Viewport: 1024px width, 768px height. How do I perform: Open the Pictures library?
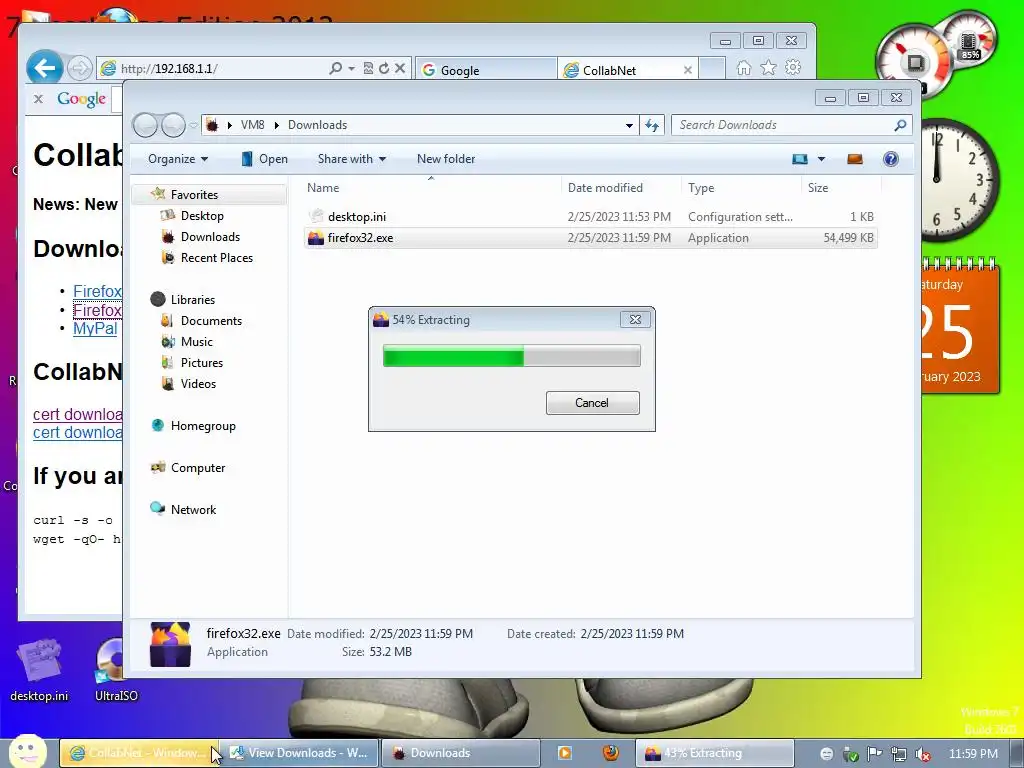pyautogui.click(x=202, y=362)
